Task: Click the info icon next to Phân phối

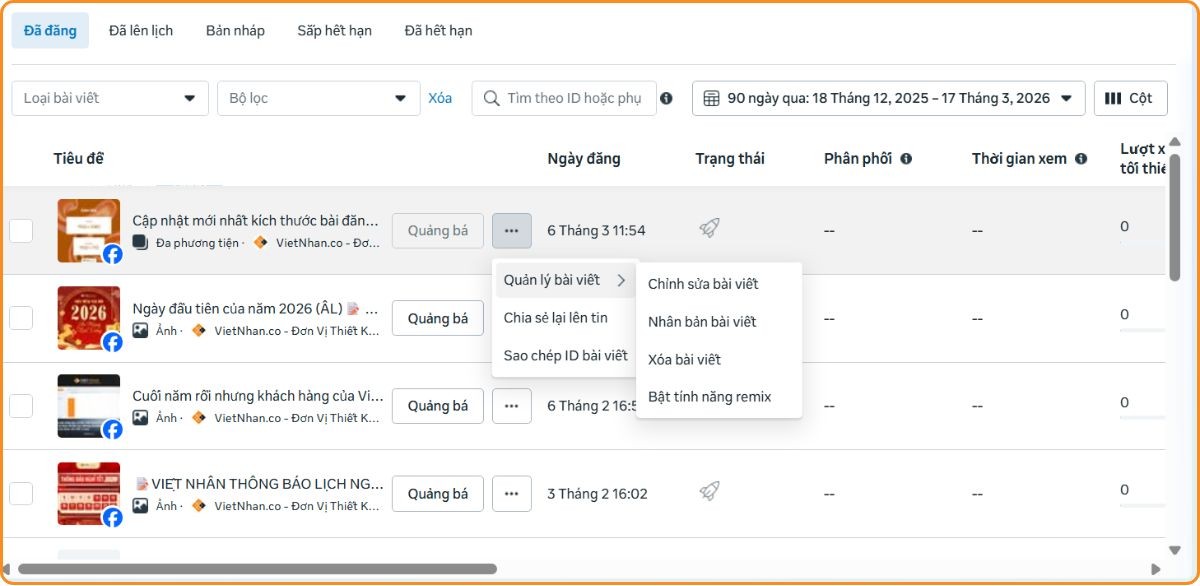Action: [x=906, y=158]
